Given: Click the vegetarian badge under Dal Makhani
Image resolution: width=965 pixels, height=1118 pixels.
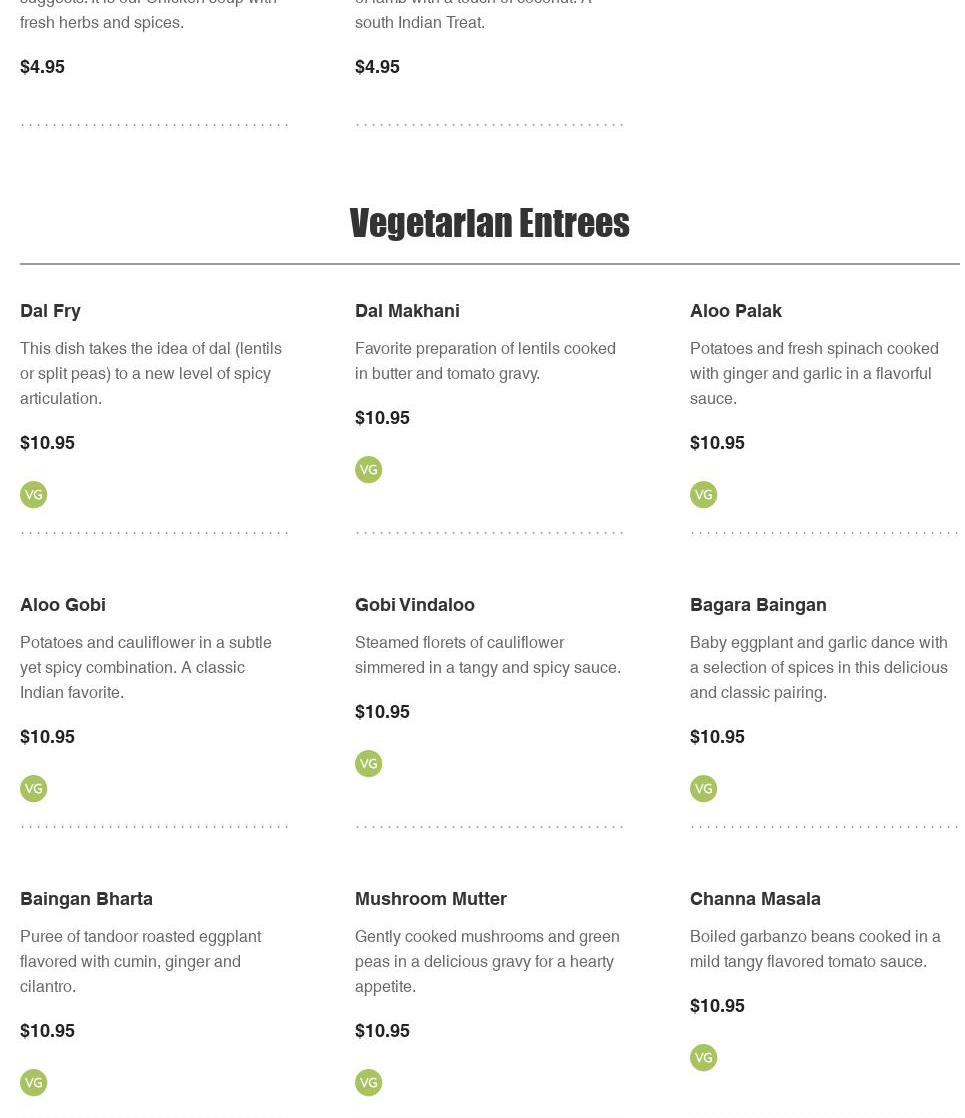Looking at the screenshot, I should (x=369, y=470).
